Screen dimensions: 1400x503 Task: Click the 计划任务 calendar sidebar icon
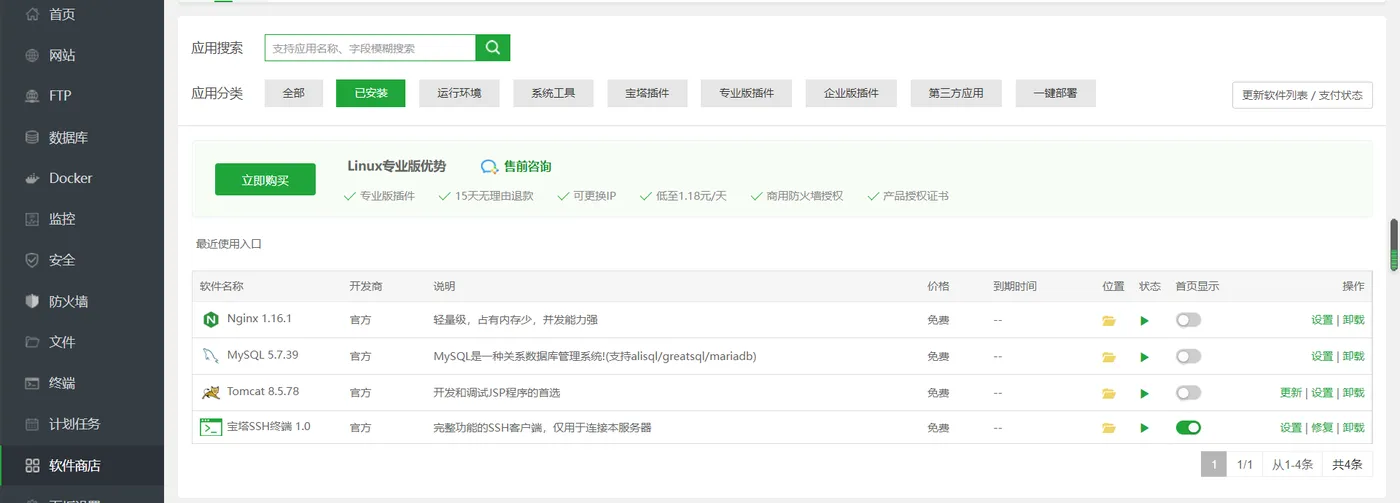tap(32, 424)
